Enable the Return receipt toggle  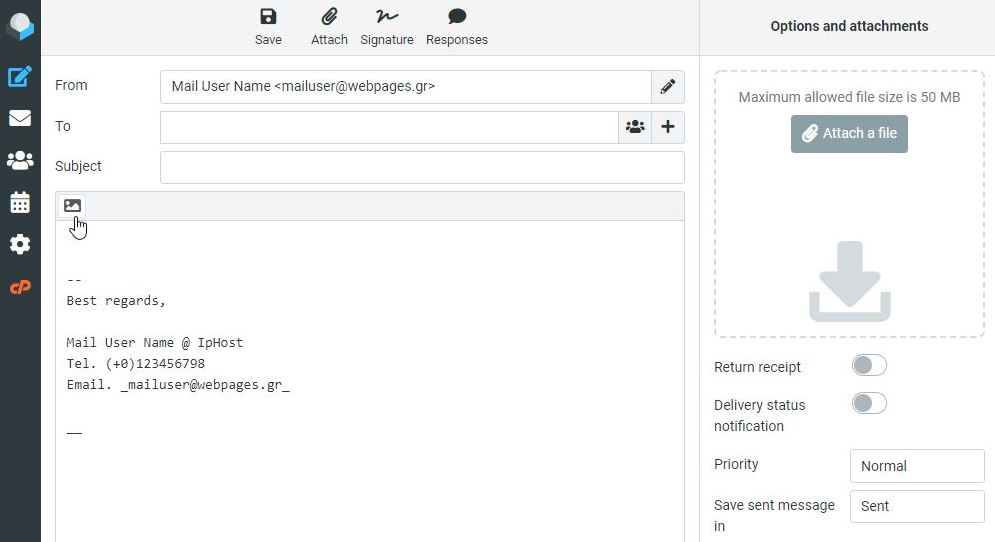pyautogui.click(x=869, y=366)
